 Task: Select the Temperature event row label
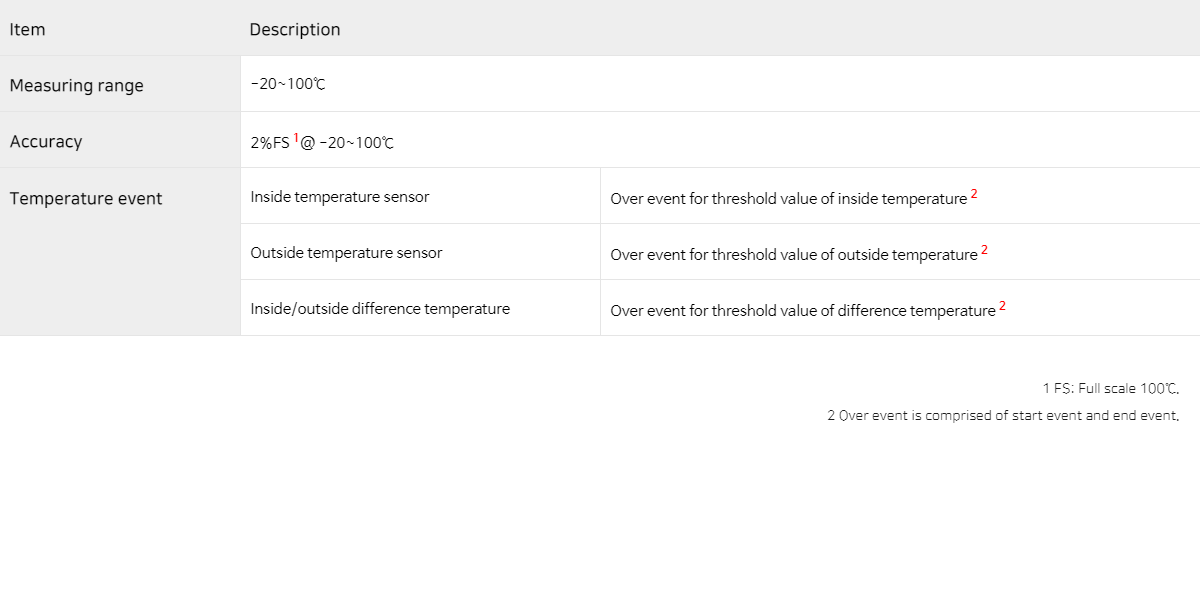[x=86, y=198]
